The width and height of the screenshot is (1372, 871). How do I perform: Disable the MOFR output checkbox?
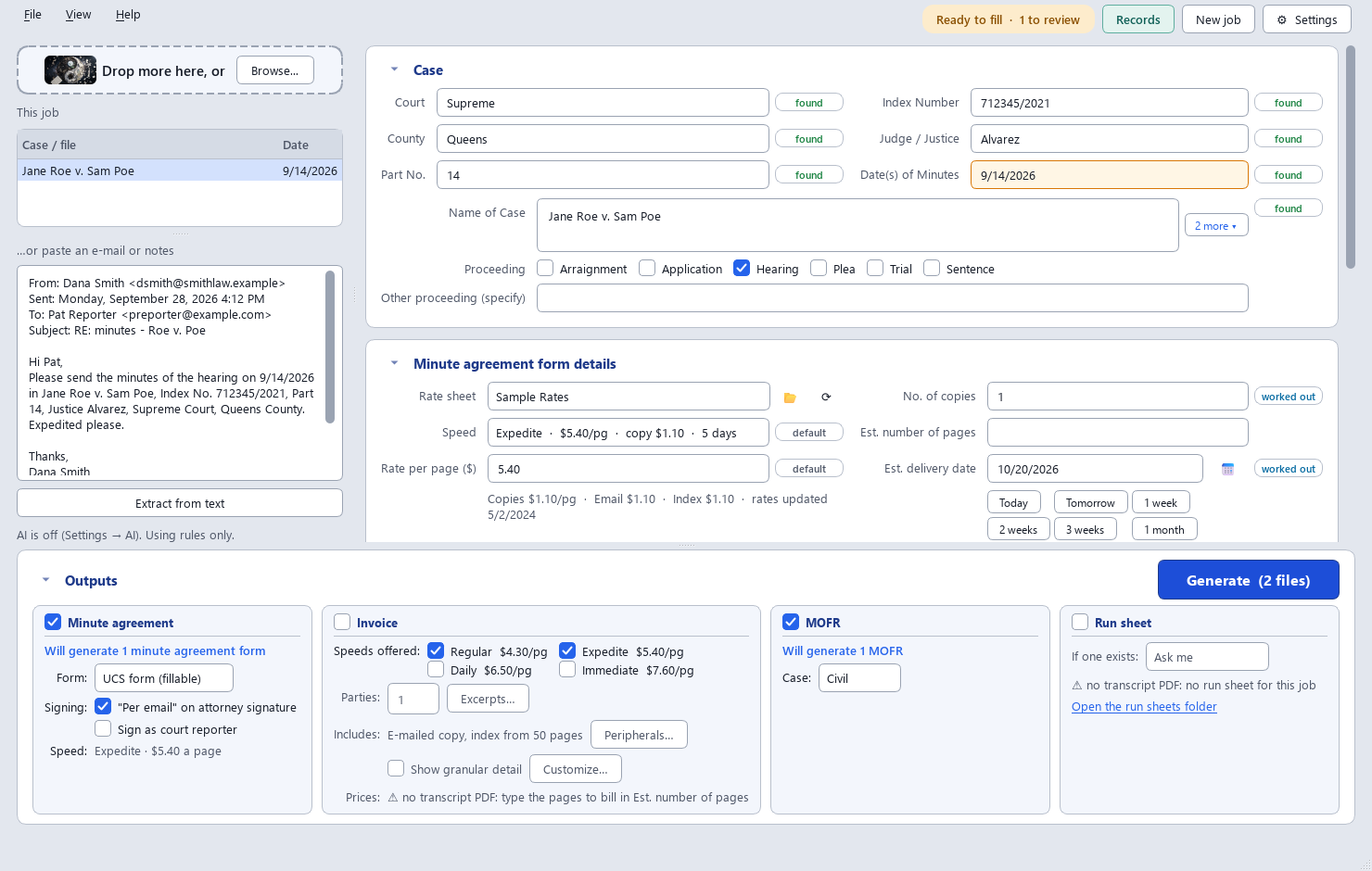[791, 623]
